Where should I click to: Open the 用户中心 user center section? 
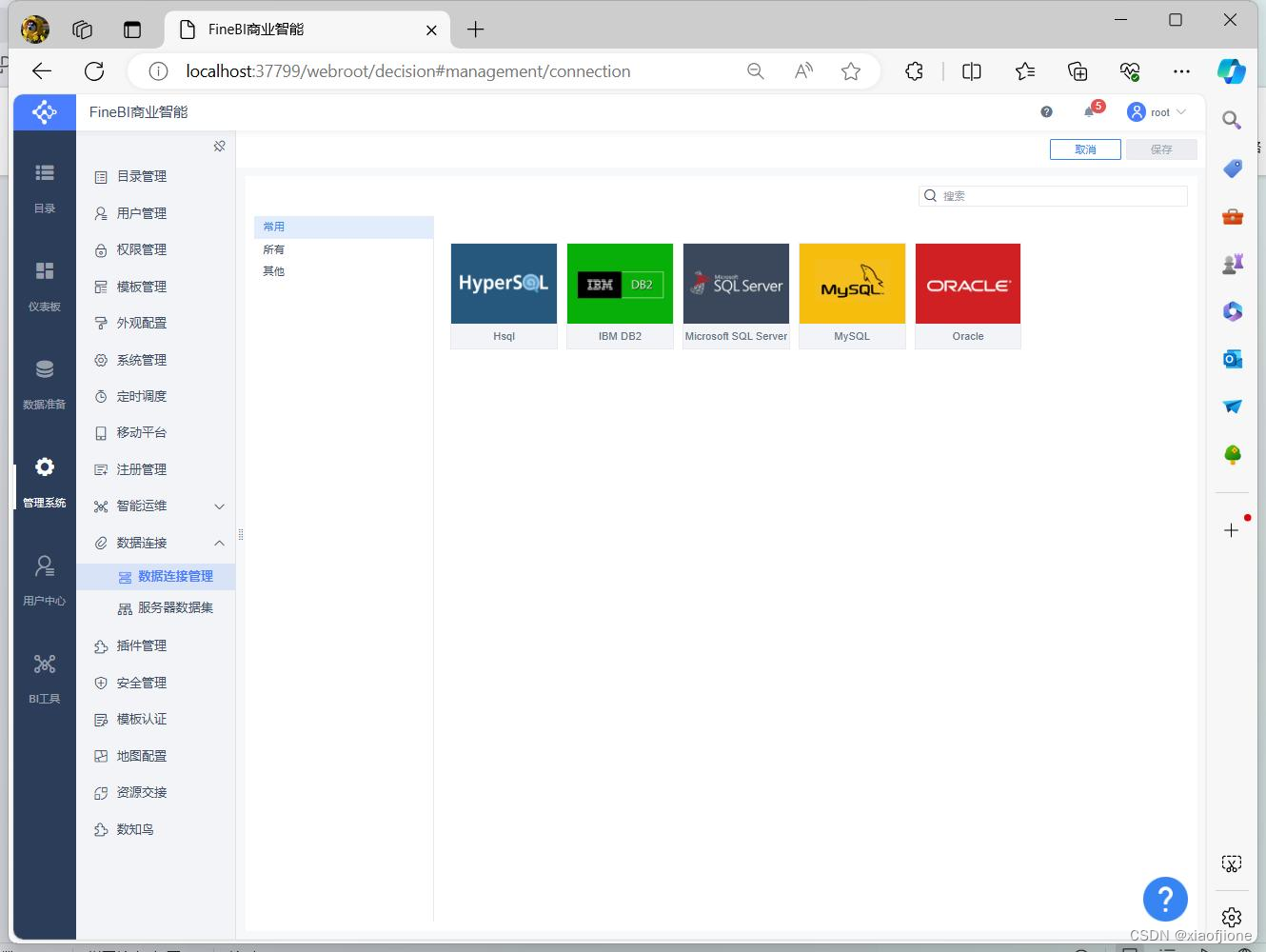(x=45, y=580)
